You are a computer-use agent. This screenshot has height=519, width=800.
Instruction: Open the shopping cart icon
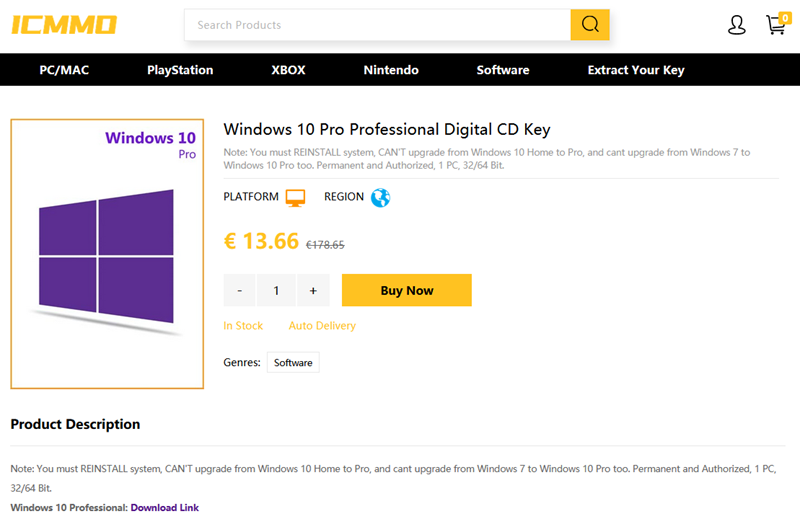click(776, 25)
